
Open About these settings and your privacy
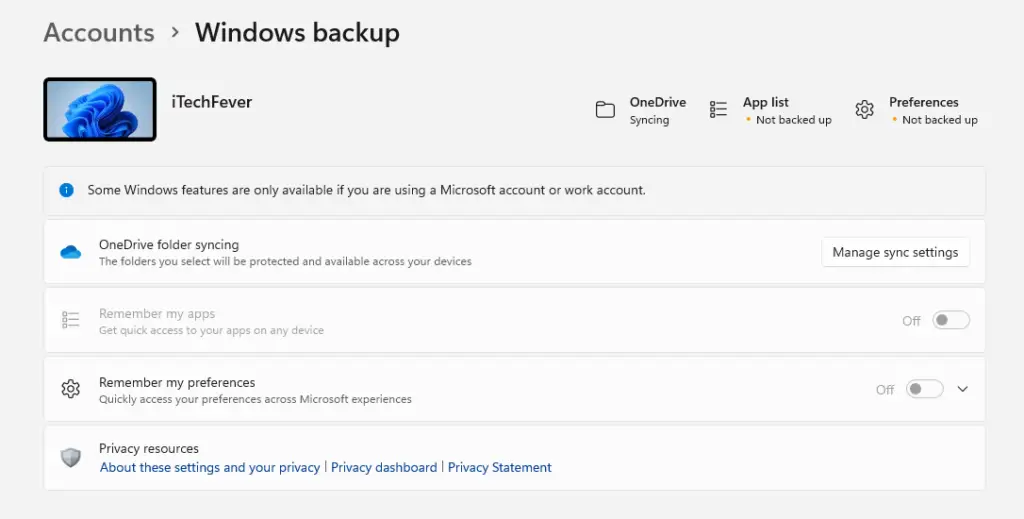click(210, 467)
